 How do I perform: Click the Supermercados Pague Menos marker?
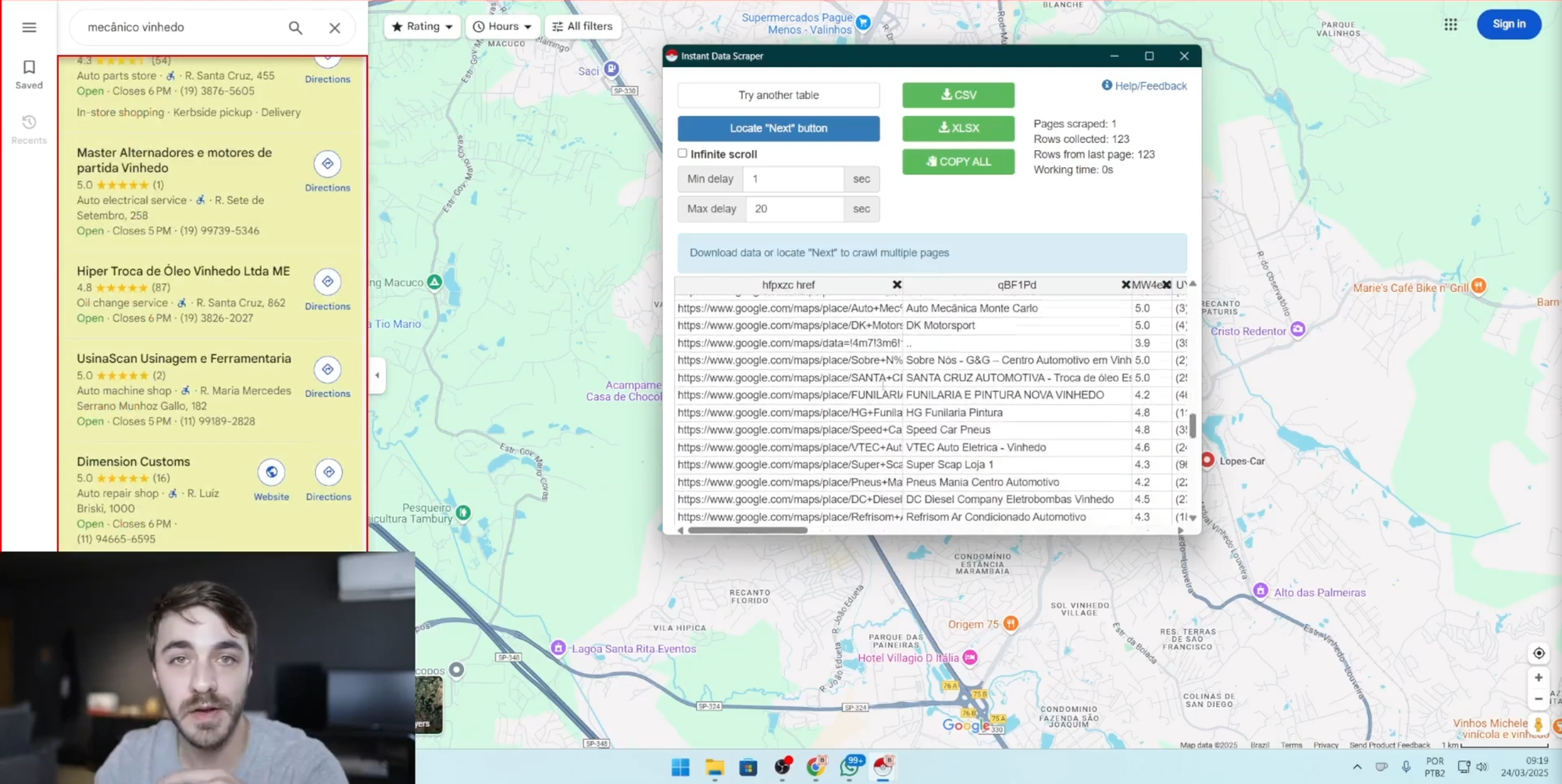863,23
